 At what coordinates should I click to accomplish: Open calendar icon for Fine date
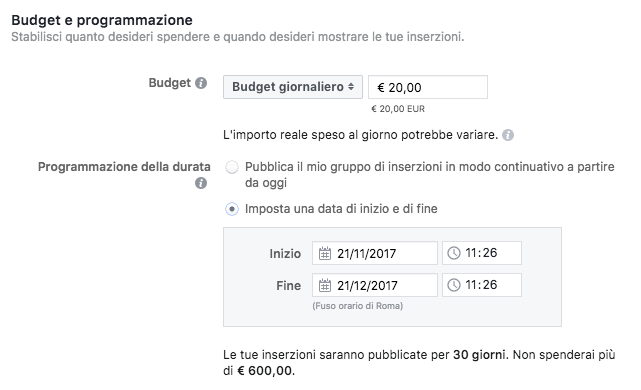pyautogui.click(x=325, y=285)
